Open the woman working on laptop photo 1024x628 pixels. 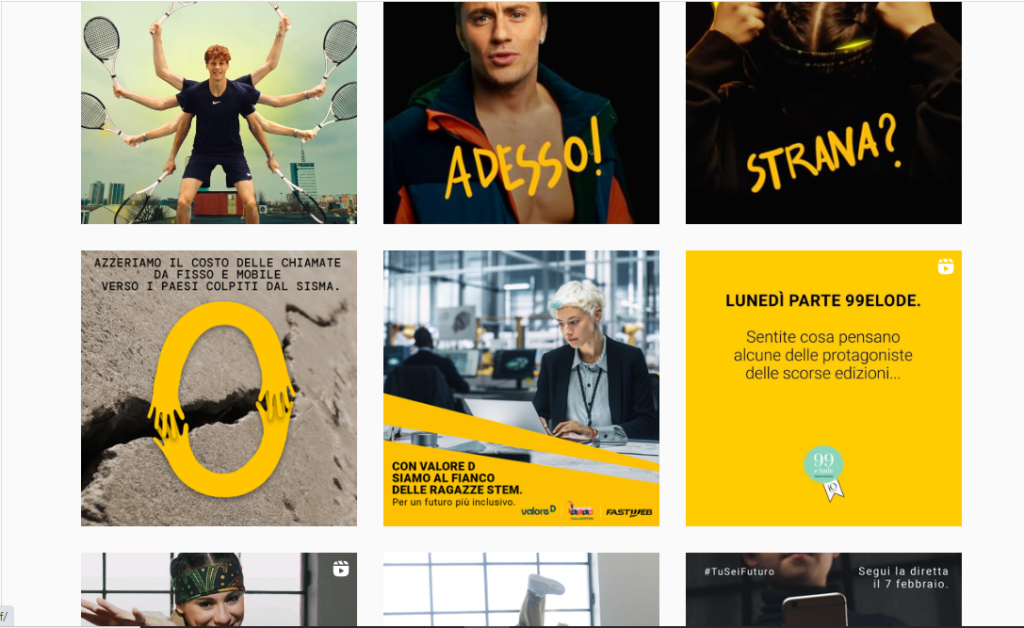point(521,388)
